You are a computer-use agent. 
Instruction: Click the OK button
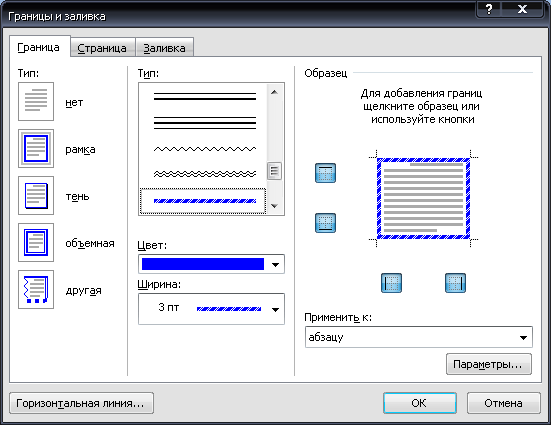click(420, 403)
